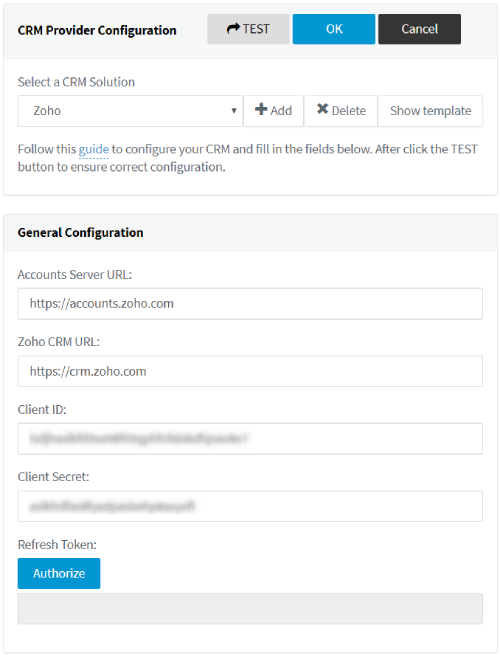Click the plus icon to add a CRM
Viewport: 500px width, 656px height.
[x=261, y=109]
